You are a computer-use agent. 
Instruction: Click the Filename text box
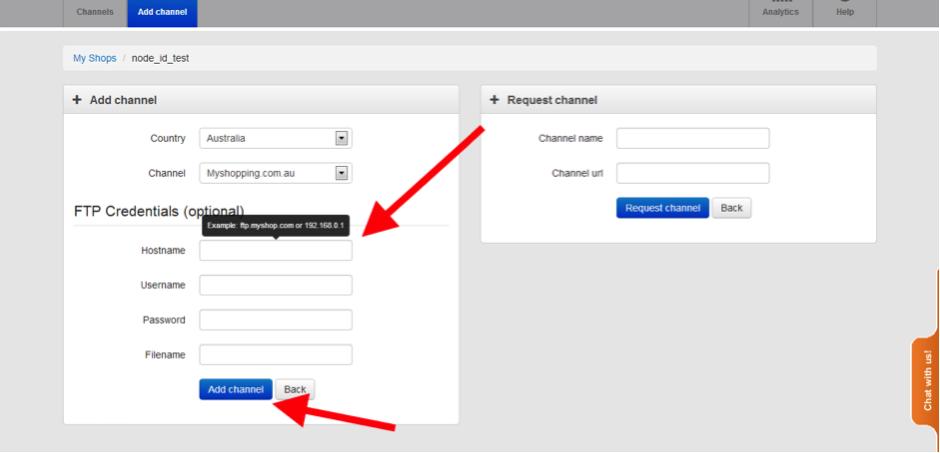coord(275,355)
